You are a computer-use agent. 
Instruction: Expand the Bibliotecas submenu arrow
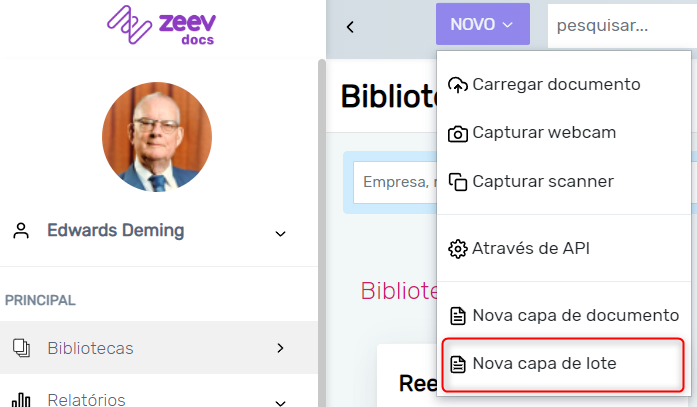tap(280, 348)
